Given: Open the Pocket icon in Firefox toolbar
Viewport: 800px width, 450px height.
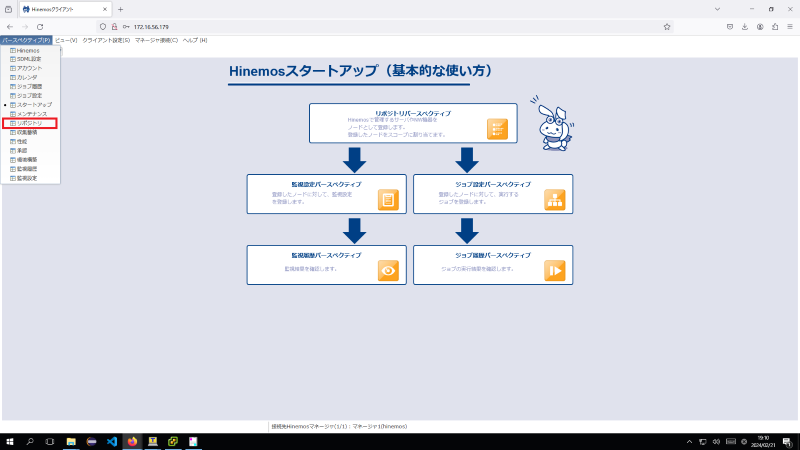Looking at the screenshot, I should point(730,27).
